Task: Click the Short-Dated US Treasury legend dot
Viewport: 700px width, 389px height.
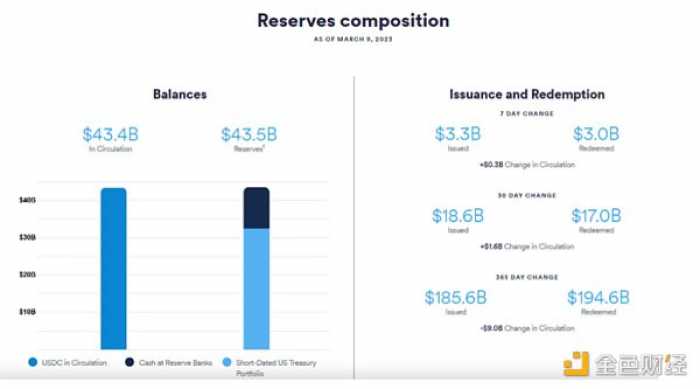Action: (227, 362)
